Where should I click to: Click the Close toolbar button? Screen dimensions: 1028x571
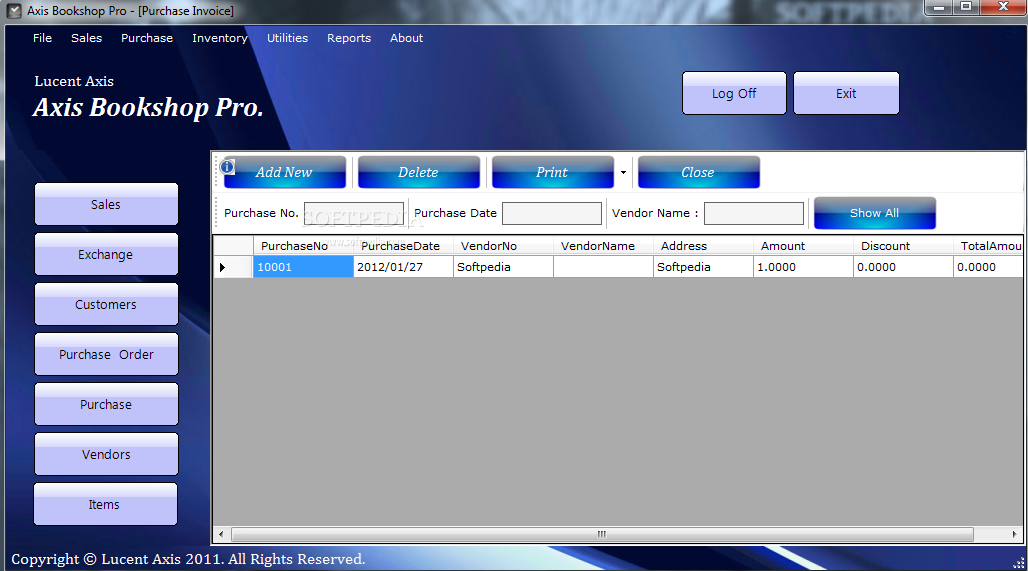(698, 172)
